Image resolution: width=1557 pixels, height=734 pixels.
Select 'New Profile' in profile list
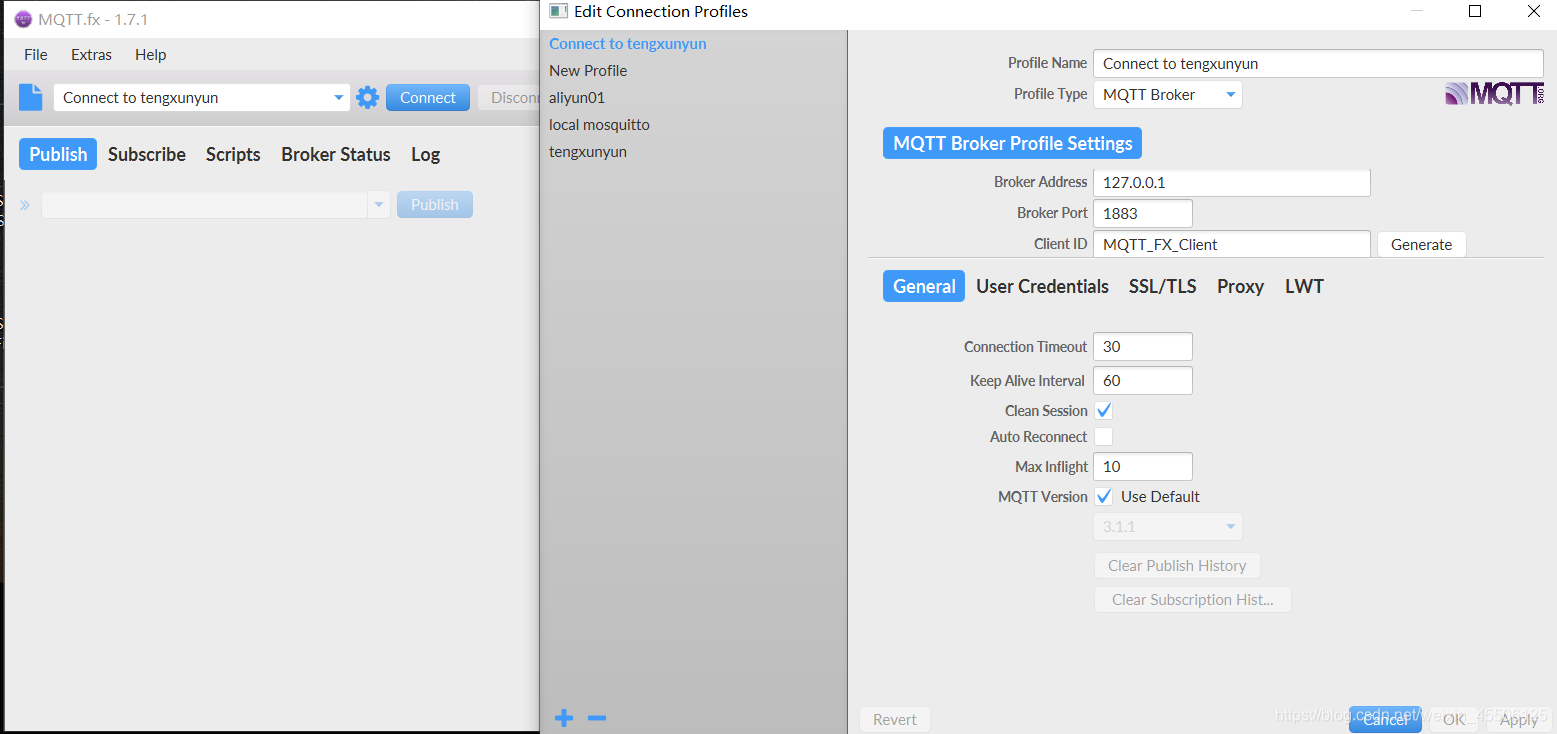(693, 71)
